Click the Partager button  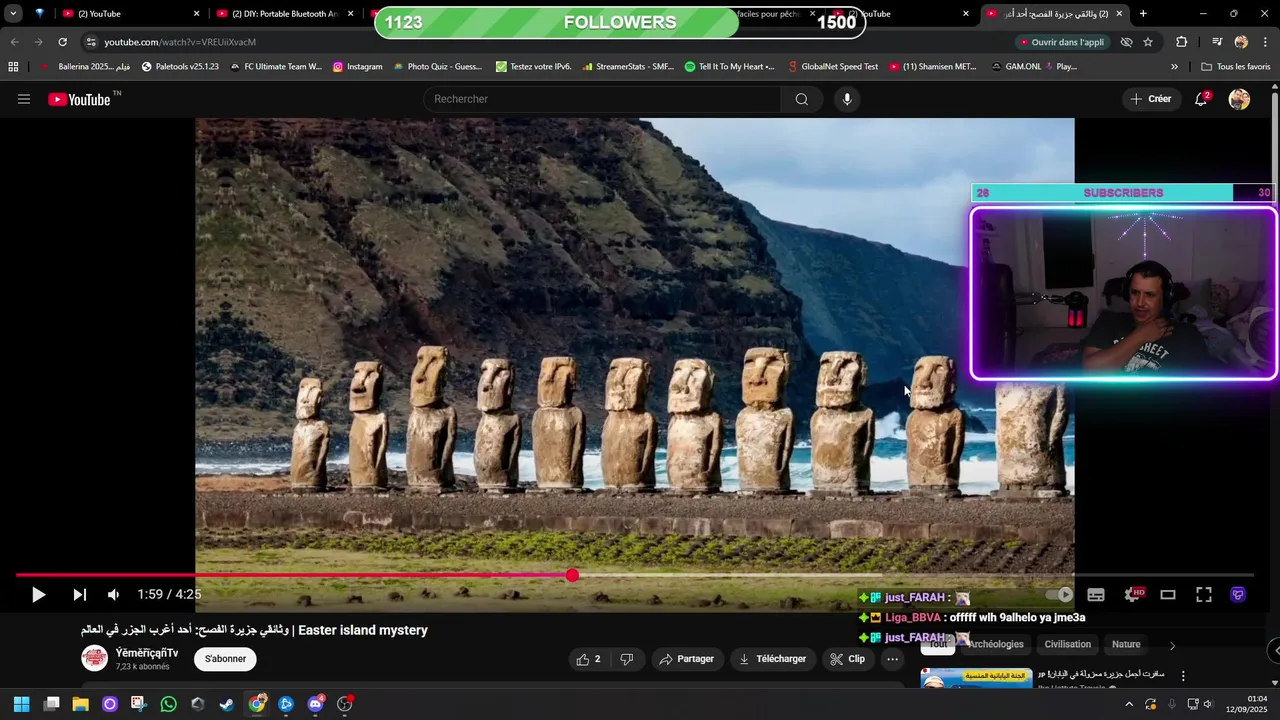coord(687,659)
